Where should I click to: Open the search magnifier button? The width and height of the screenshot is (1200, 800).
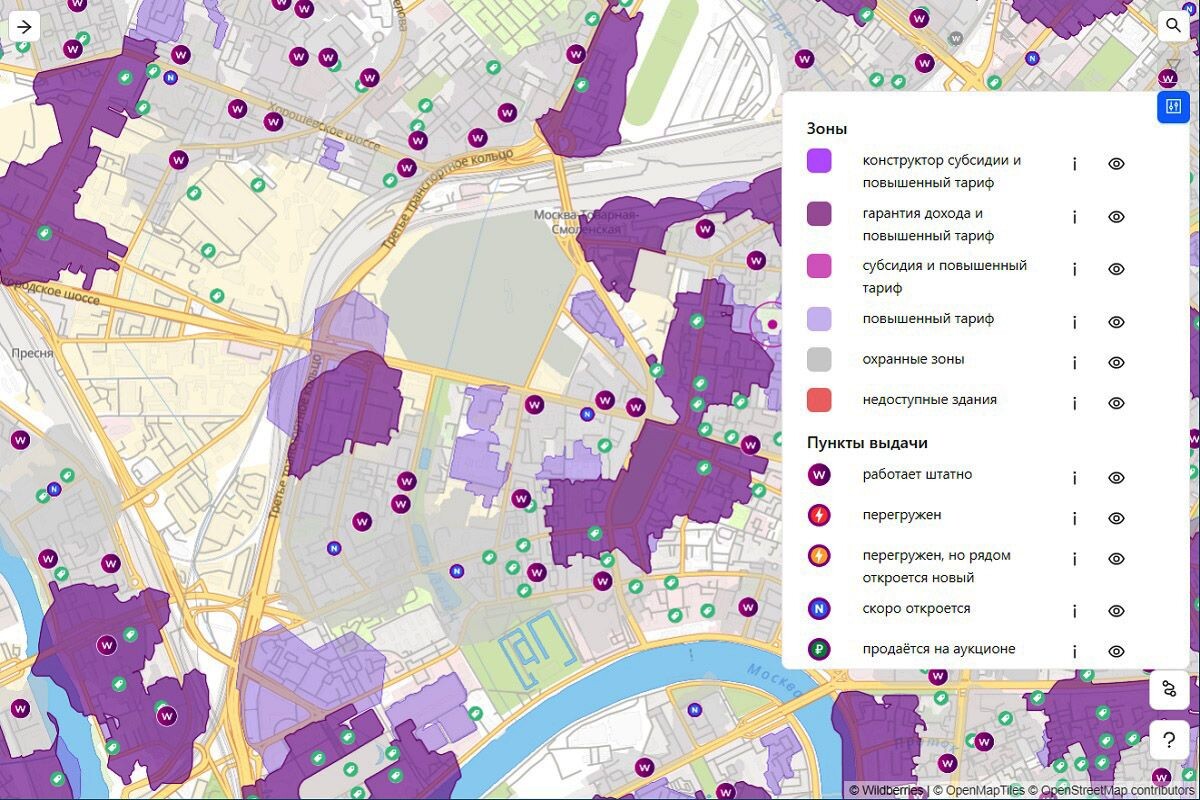click(1173, 26)
